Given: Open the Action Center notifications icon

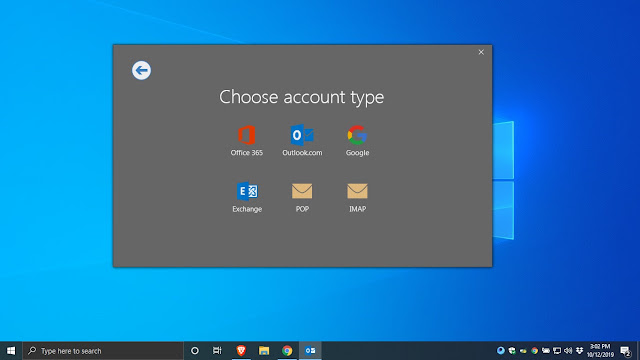Looking at the screenshot, I should [625, 351].
